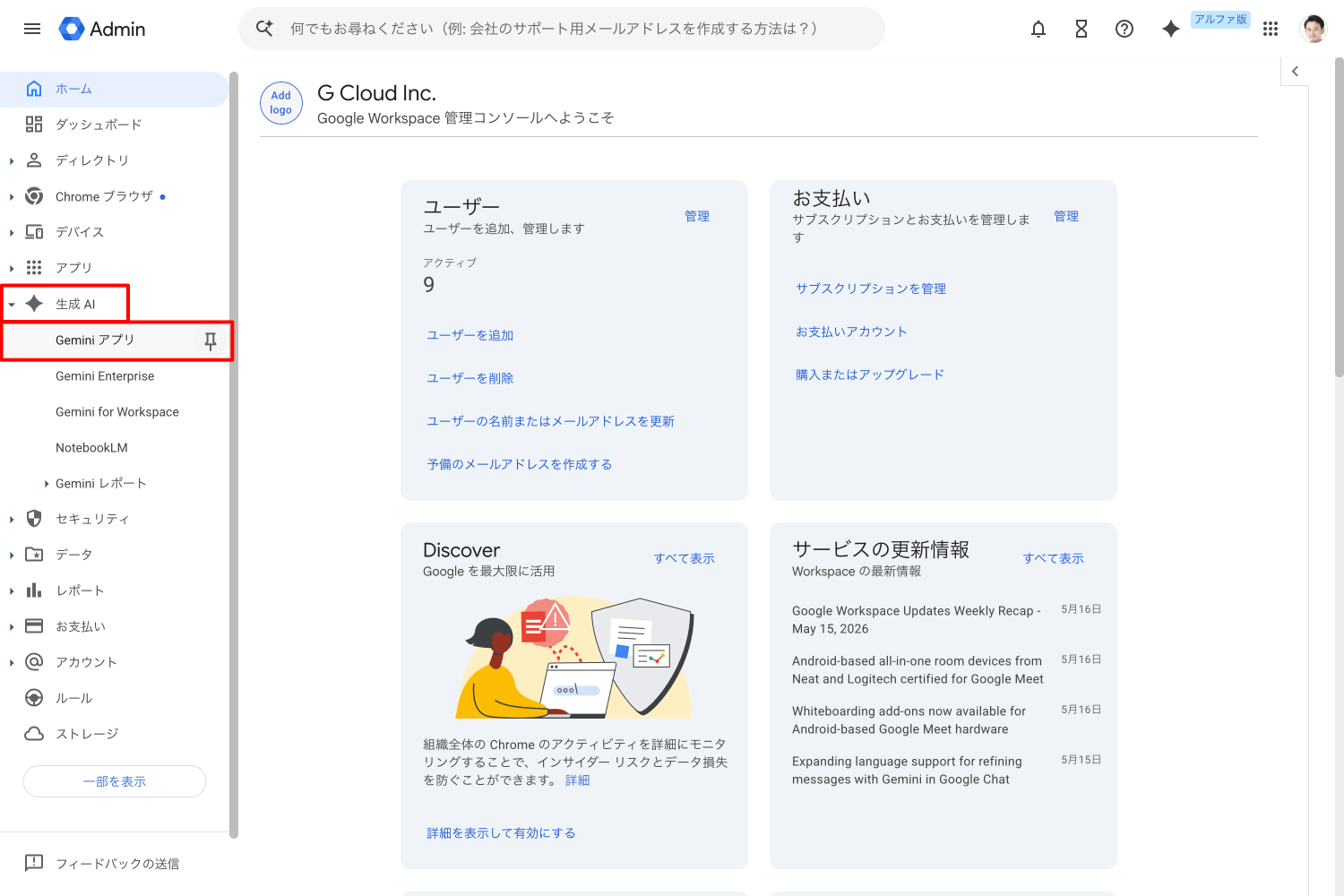Click the Chrome ブラウザ icon
Viewport: 1344px width, 896px height.
34,196
